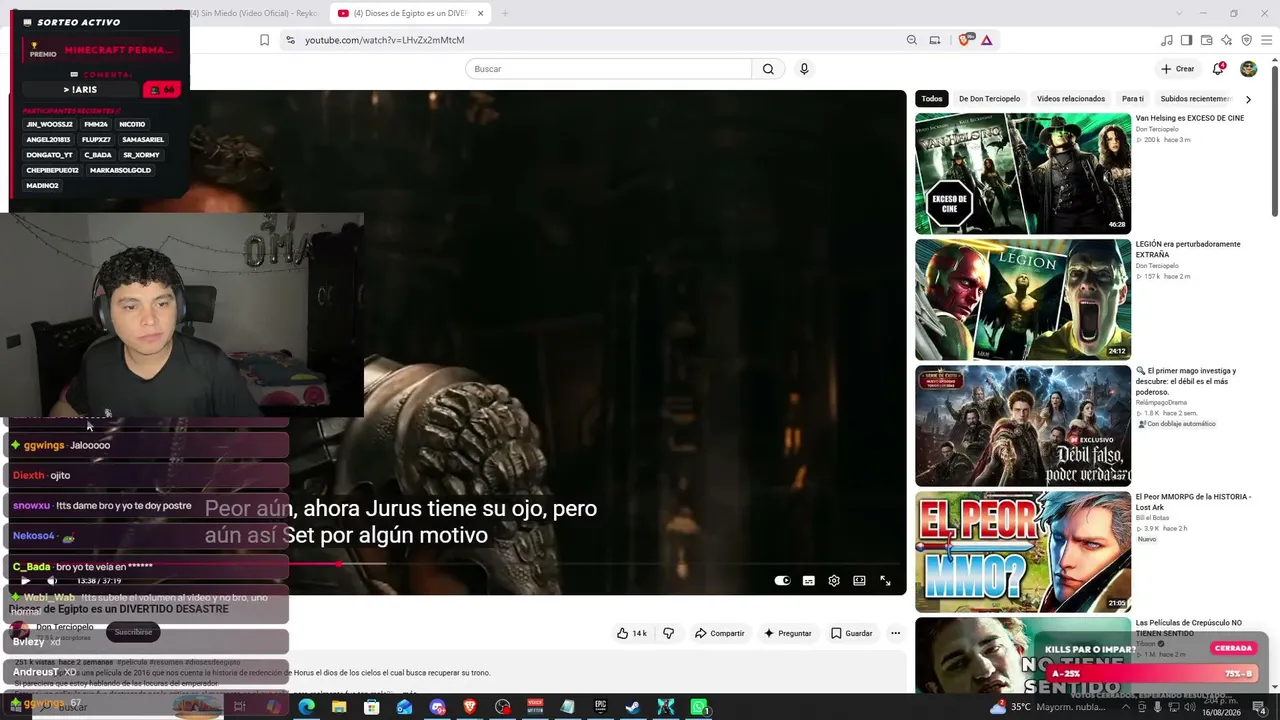Open Brave Wallet icon
This screenshot has height=720, width=1280.
(x=1206, y=40)
